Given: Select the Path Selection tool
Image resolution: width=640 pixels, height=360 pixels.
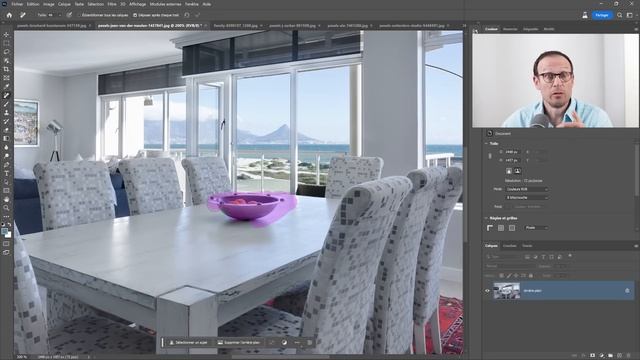Looking at the screenshot, I should pos(6,182).
